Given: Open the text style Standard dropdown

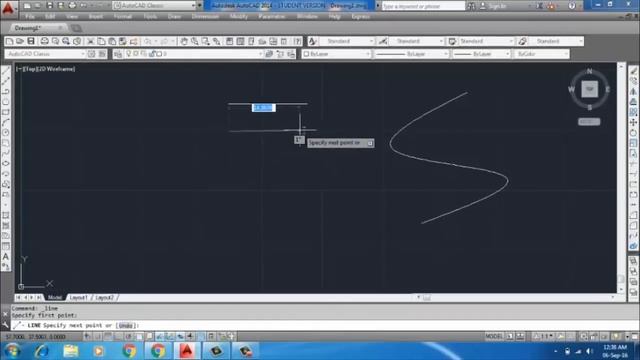Looking at the screenshot, I should coord(347,41).
